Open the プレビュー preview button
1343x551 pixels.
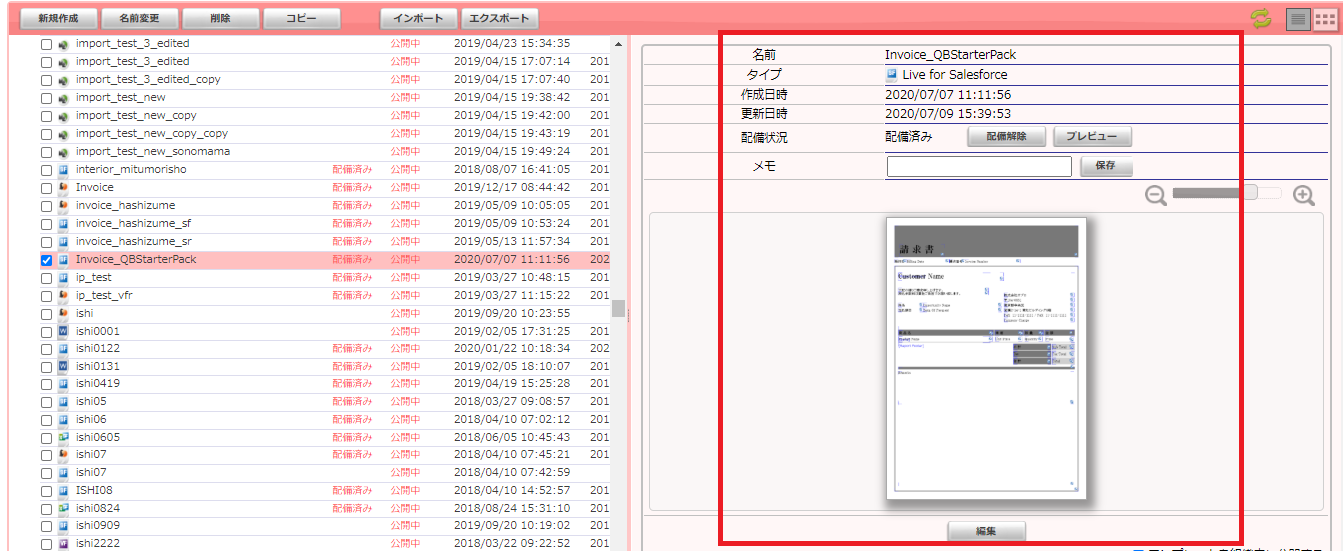coord(1092,137)
